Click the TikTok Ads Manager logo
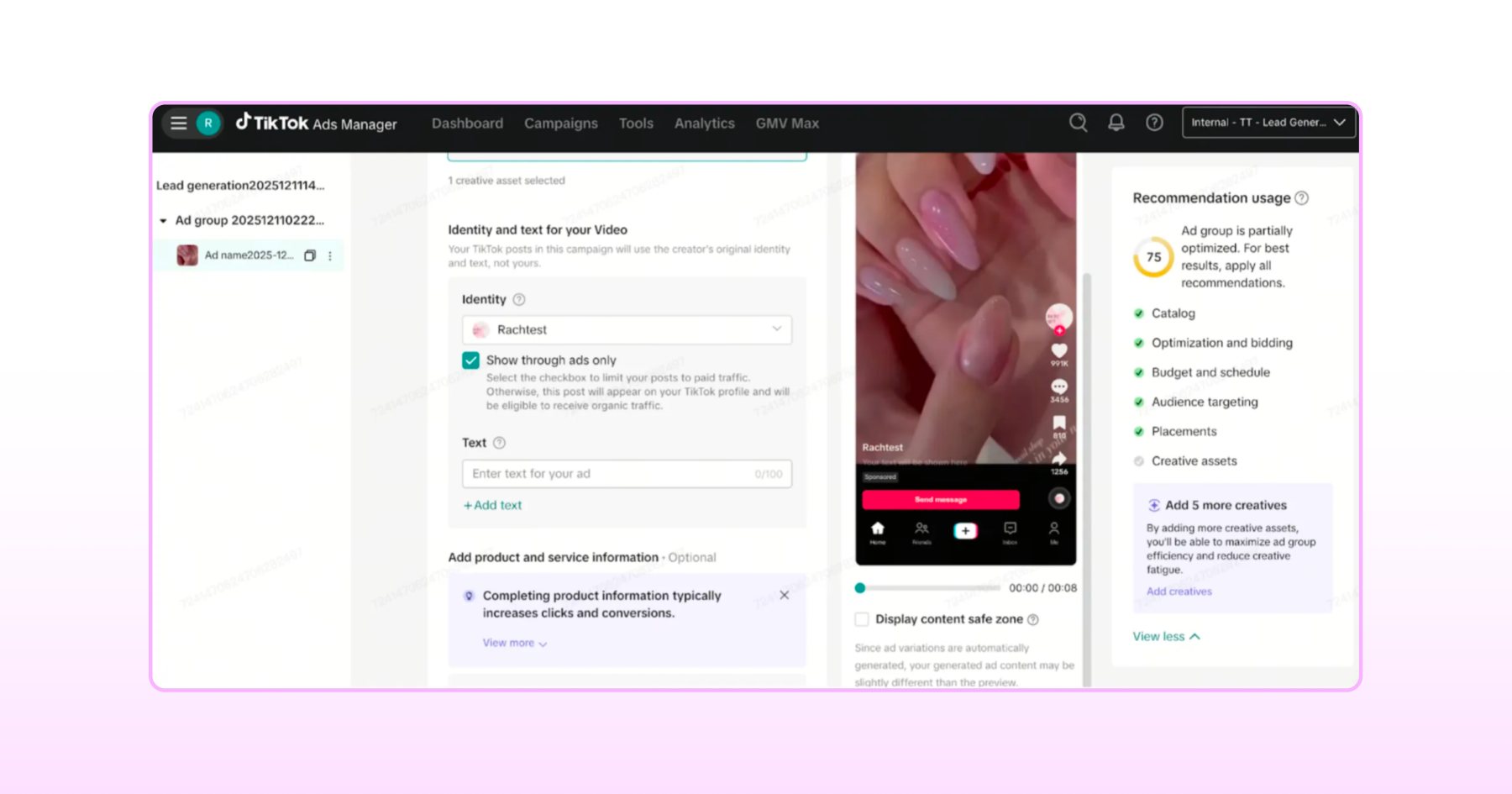Screen dimensions: 1512x794 [316, 123]
